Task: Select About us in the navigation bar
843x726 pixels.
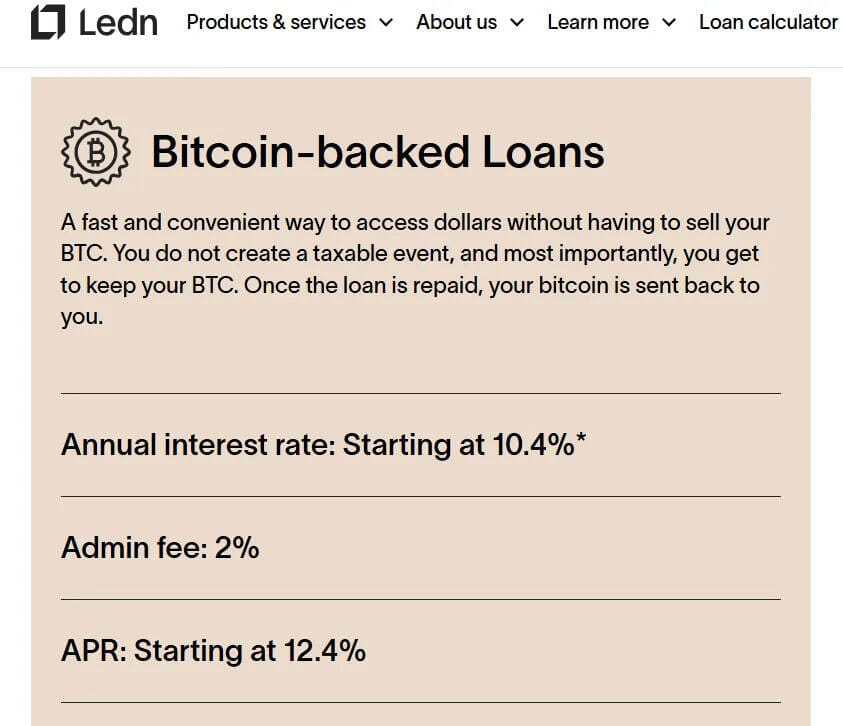Action: point(456,22)
